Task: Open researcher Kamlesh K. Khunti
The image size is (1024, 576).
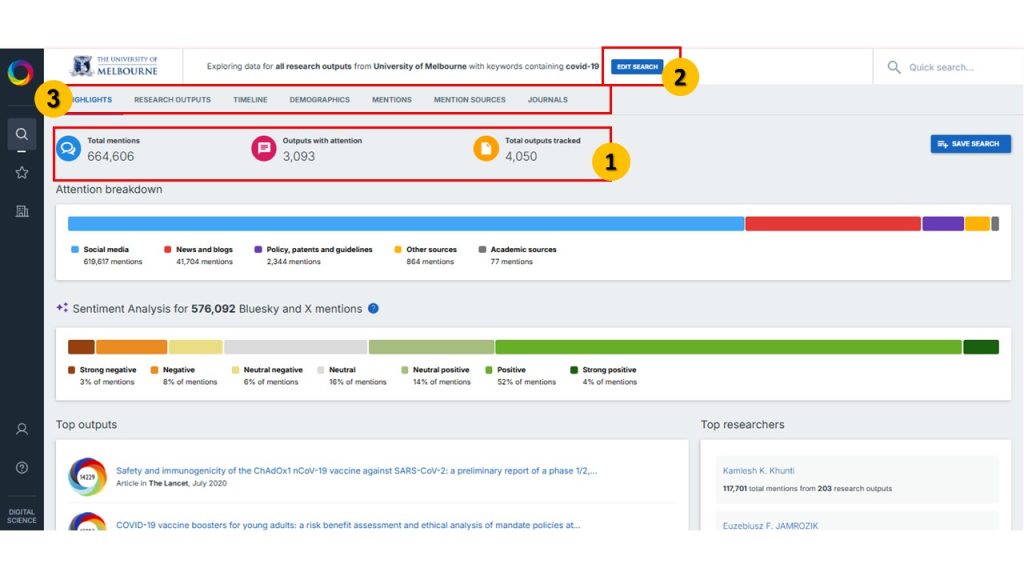Action: (758, 470)
